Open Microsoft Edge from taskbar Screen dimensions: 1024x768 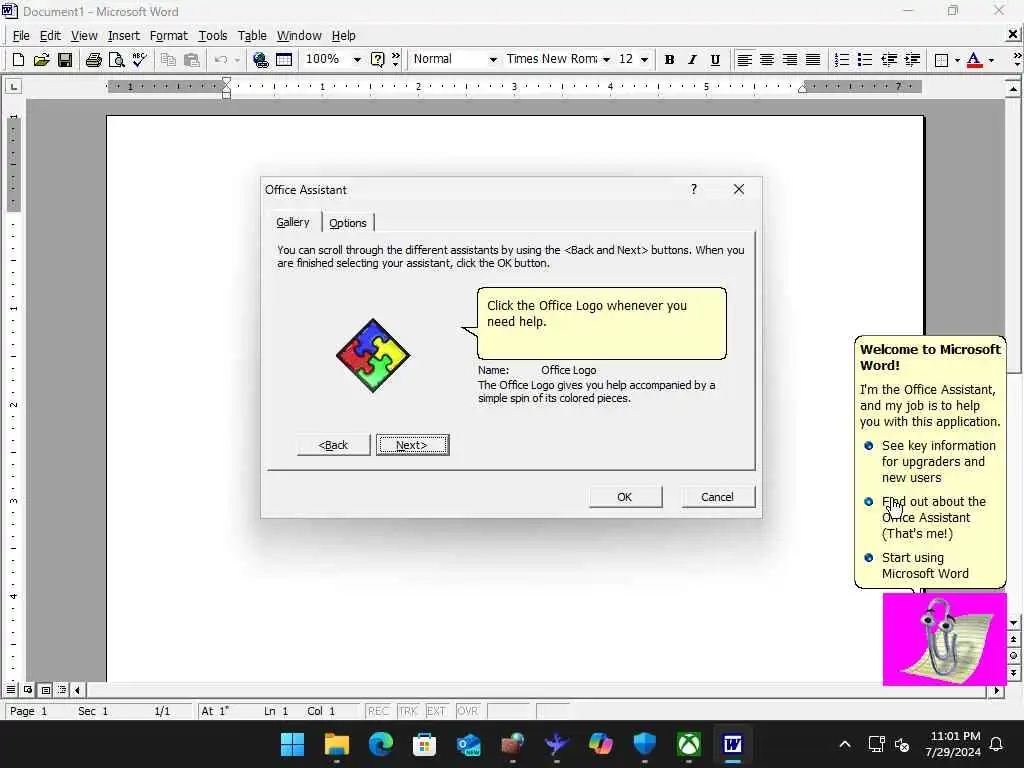tap(381, 744)
